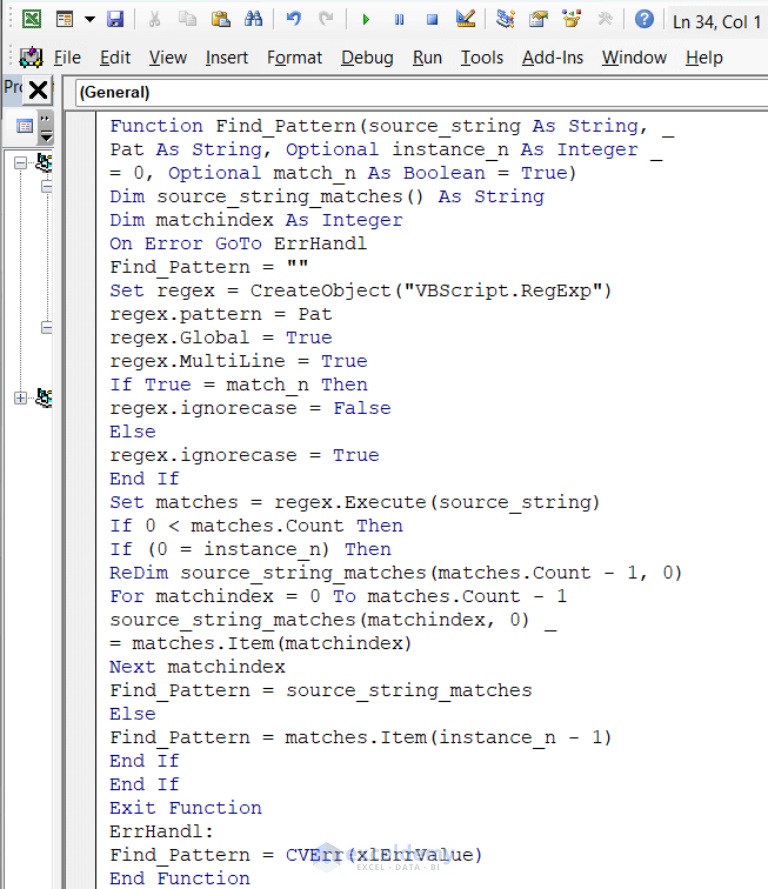Click the Reset stop icon
768x889 pixels.
(x=432, y=20)
